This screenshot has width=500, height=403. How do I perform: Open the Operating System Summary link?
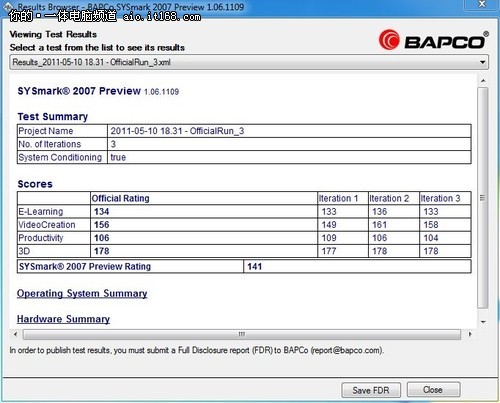pos(82,293)
